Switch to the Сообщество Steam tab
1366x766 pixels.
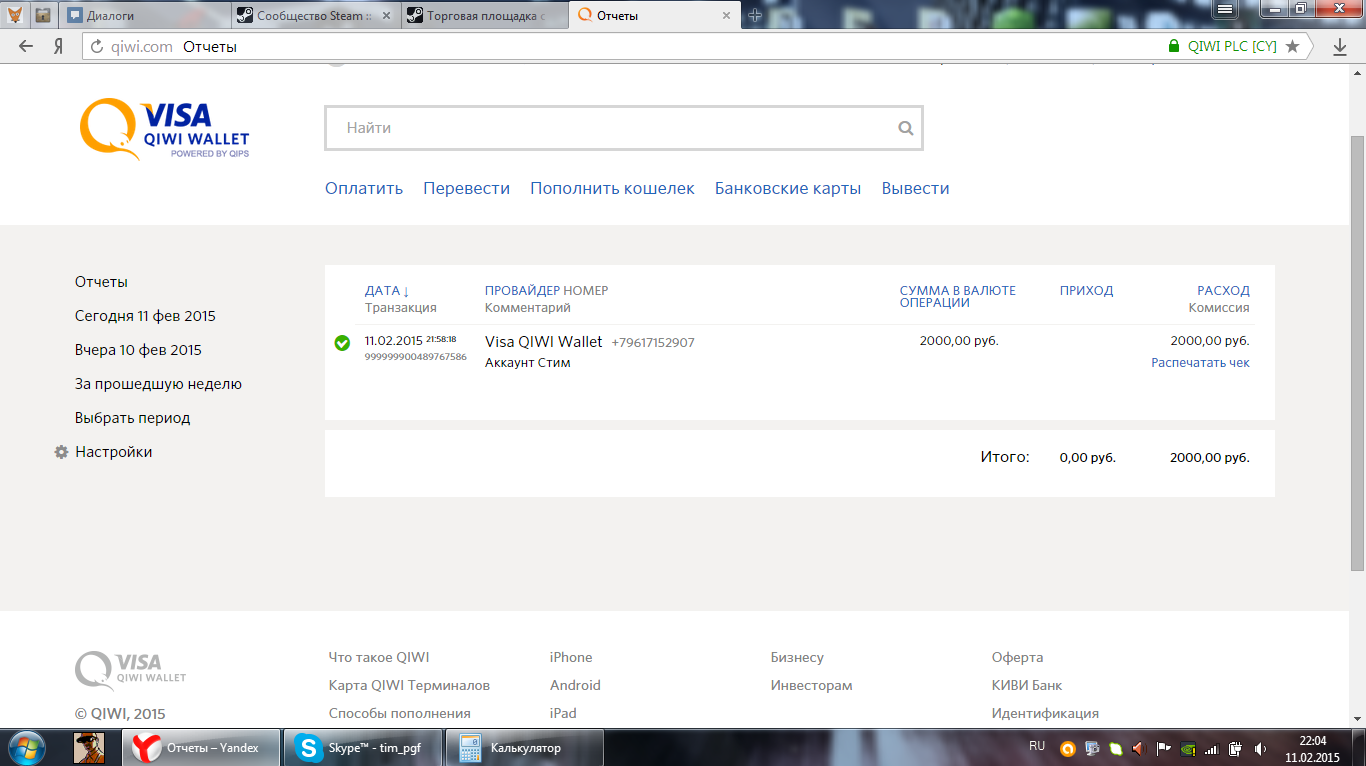[316, 16]
